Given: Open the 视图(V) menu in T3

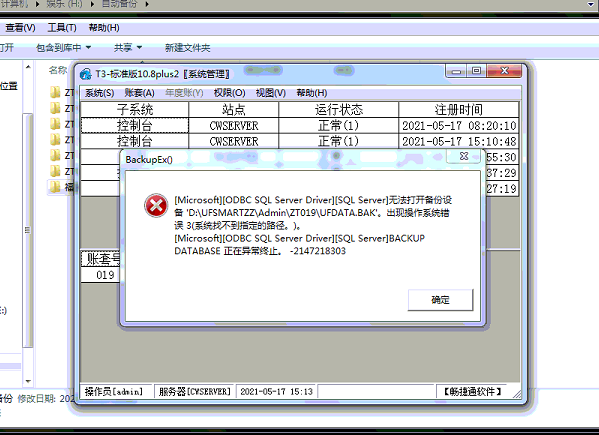Looking at the screenshot, I should tap(270, 93).
